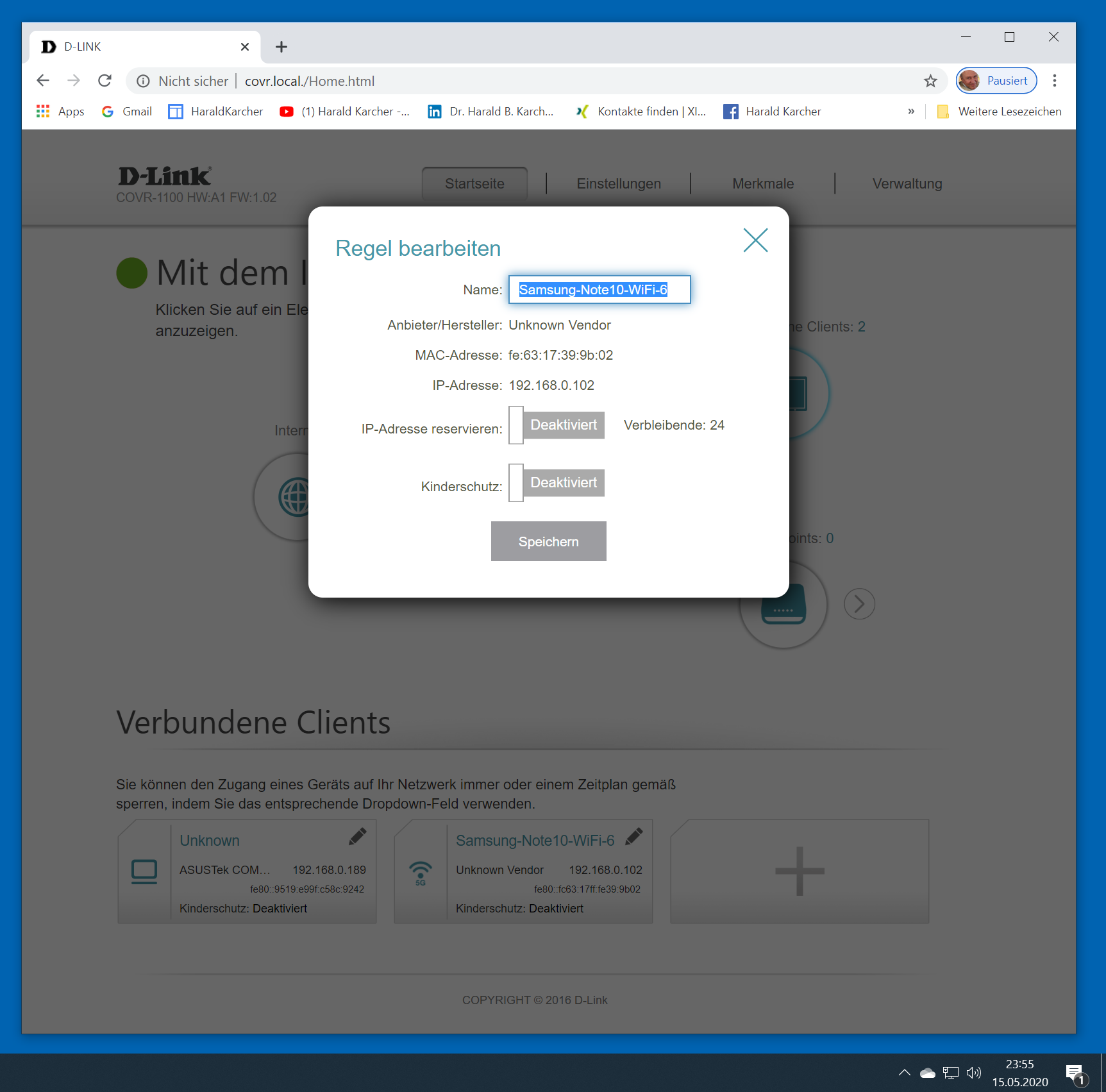Open the Verwaltung menu

[x=907, y=183]
